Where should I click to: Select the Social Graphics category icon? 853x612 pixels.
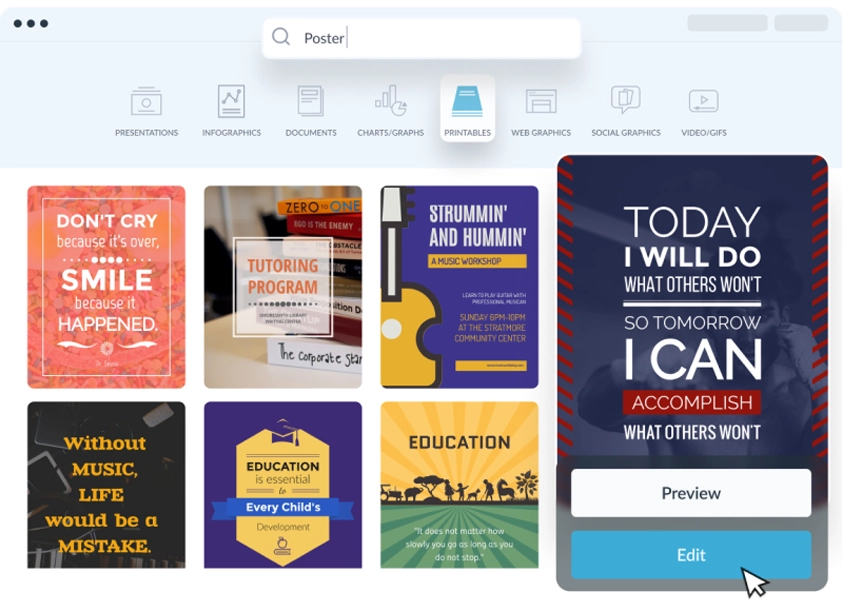pyautogui.click(x=626, y=100)
